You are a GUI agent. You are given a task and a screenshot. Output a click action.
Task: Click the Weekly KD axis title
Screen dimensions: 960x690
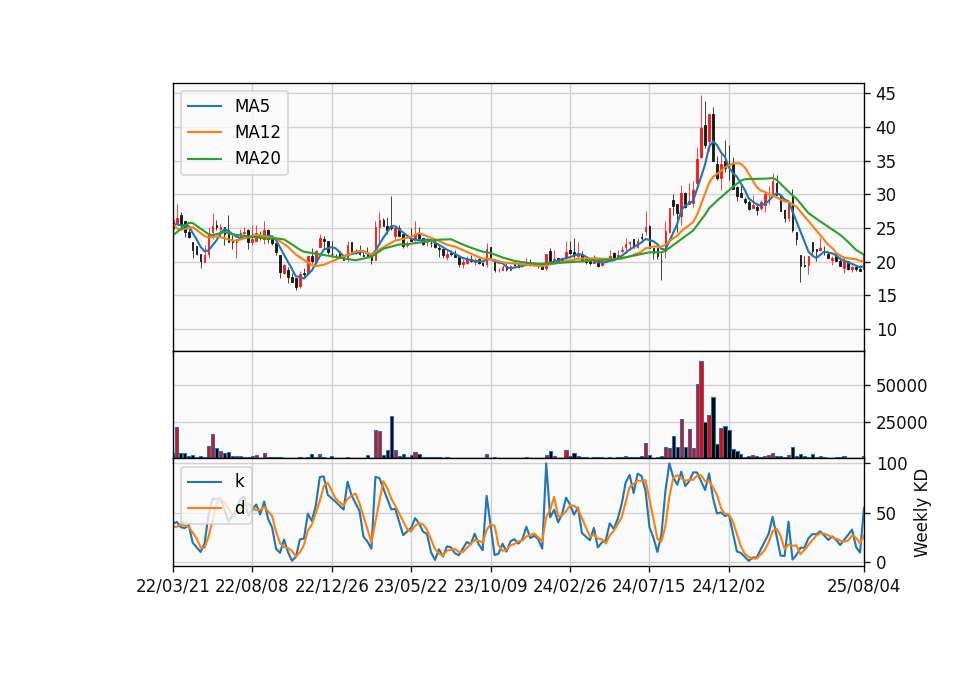[x=921, y=513]
